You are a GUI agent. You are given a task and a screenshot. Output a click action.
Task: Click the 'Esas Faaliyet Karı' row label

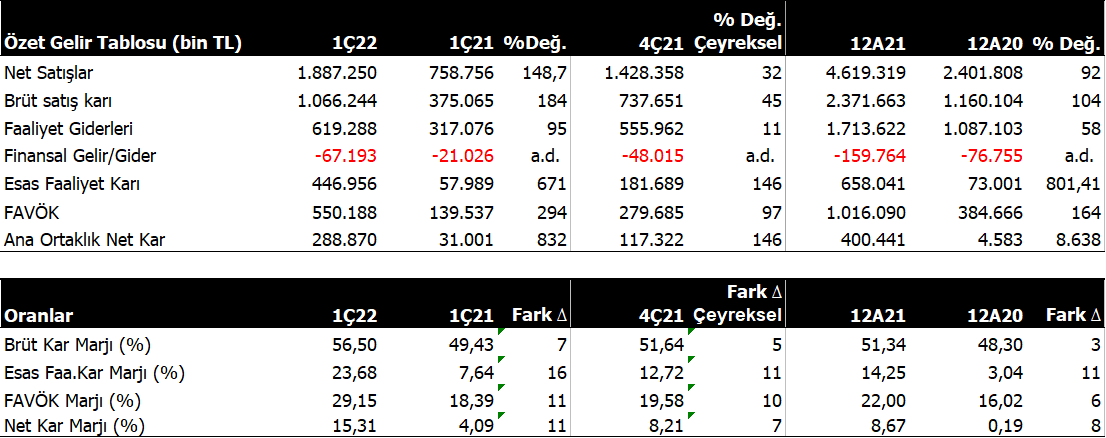pos(72,184)
